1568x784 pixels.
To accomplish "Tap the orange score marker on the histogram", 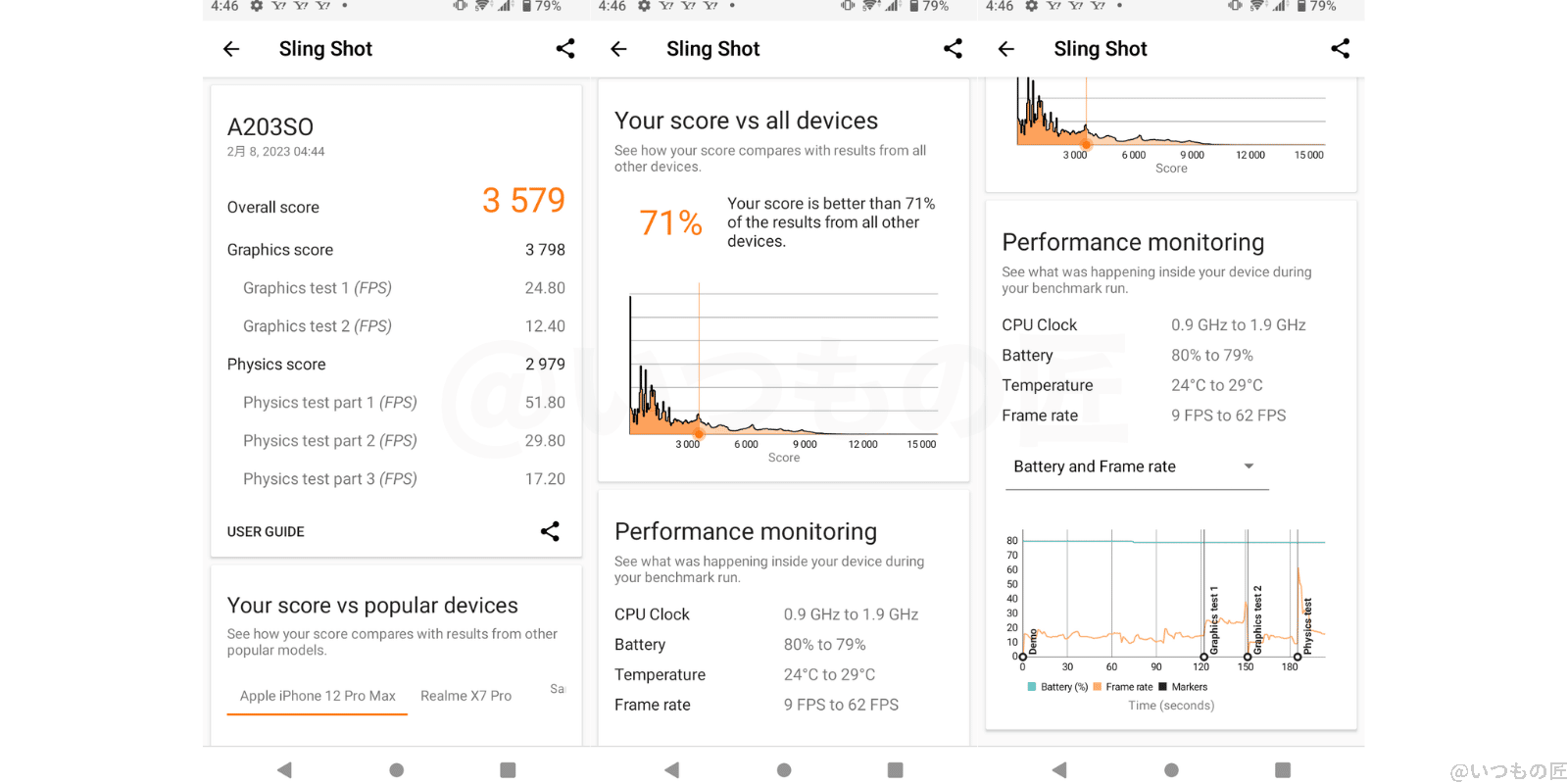I will tap(698, 433).
